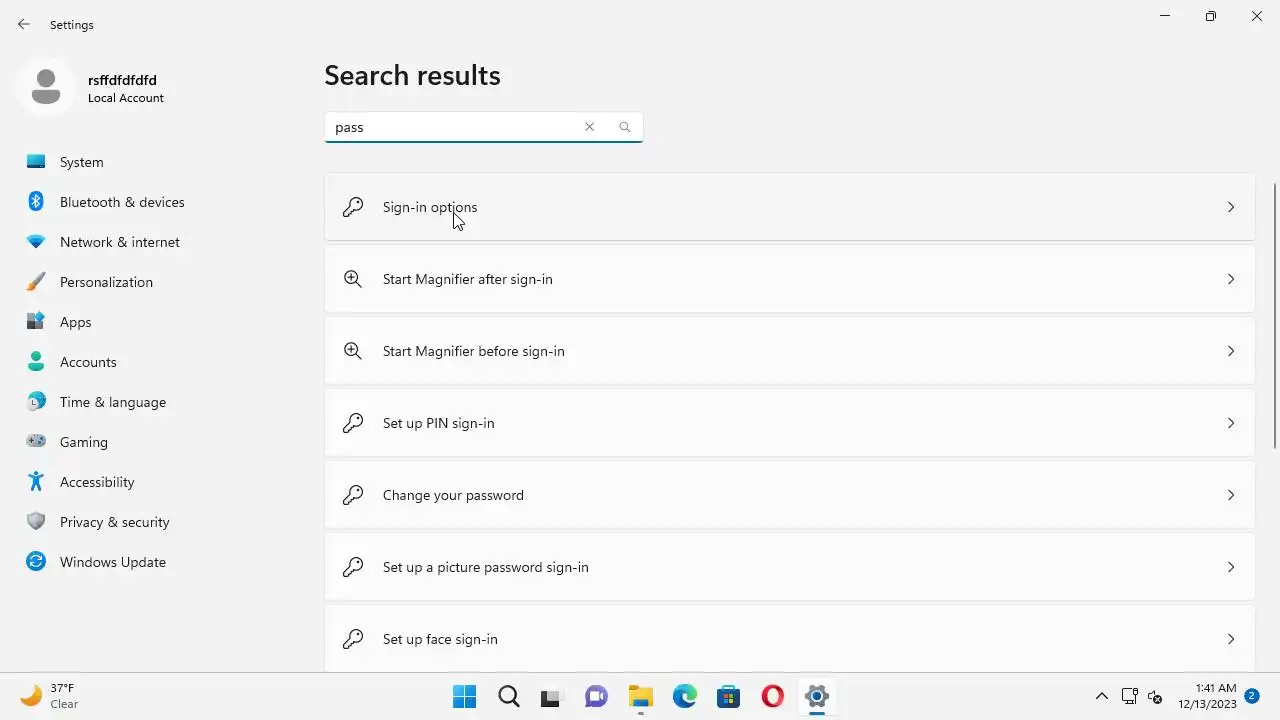Image resolution: width=1280 pixels, height=720 pixels.
Task: Expand the Sign-in options chevron
Action: (1231, 207)
